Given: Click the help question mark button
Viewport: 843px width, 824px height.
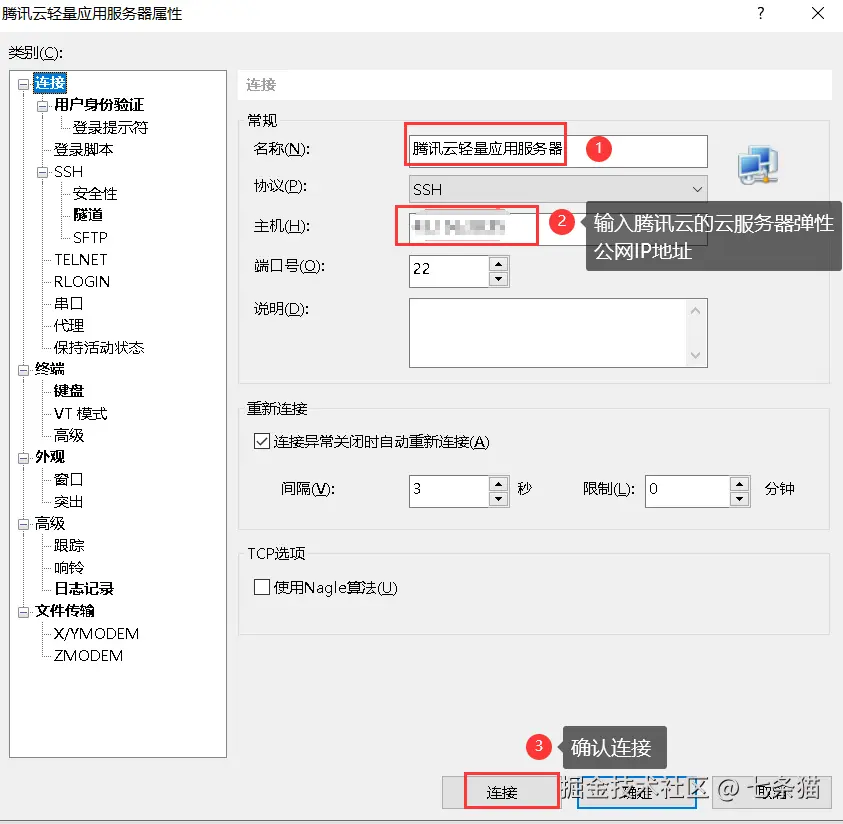Looking at the screenshot, I should coord(760,13).
